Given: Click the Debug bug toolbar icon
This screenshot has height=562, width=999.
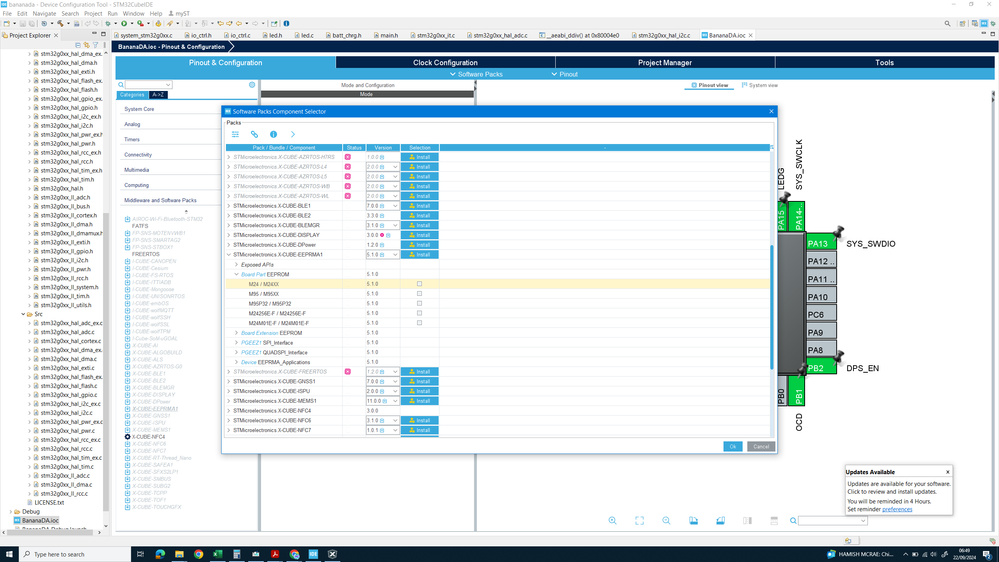Looking at the screenshot, I should pyautogui.click(x=108, y=24).
